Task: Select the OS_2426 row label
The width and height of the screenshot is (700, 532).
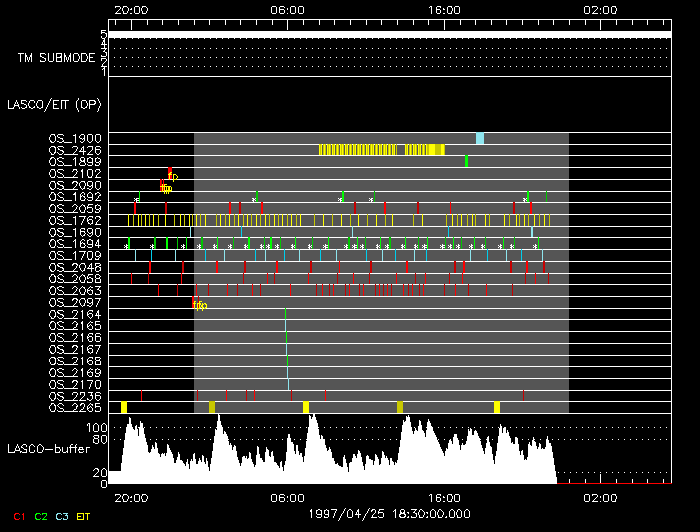Action: 75,150
